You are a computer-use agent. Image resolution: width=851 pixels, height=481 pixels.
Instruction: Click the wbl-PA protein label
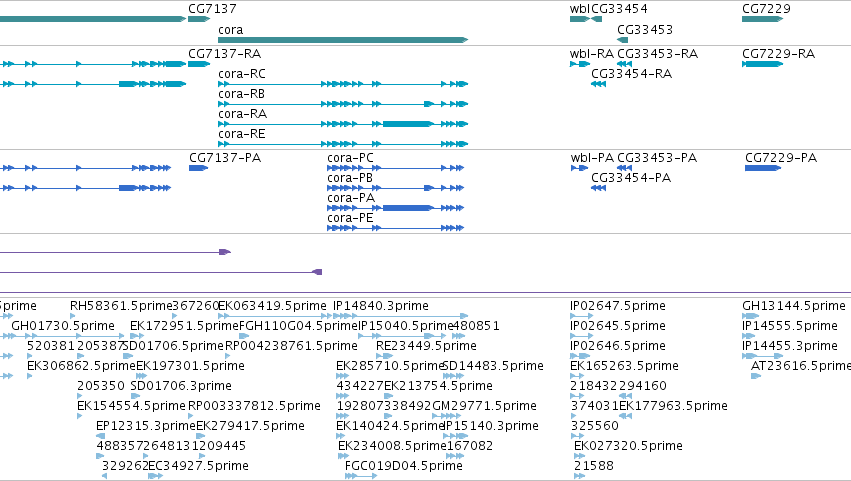point(592,157)
